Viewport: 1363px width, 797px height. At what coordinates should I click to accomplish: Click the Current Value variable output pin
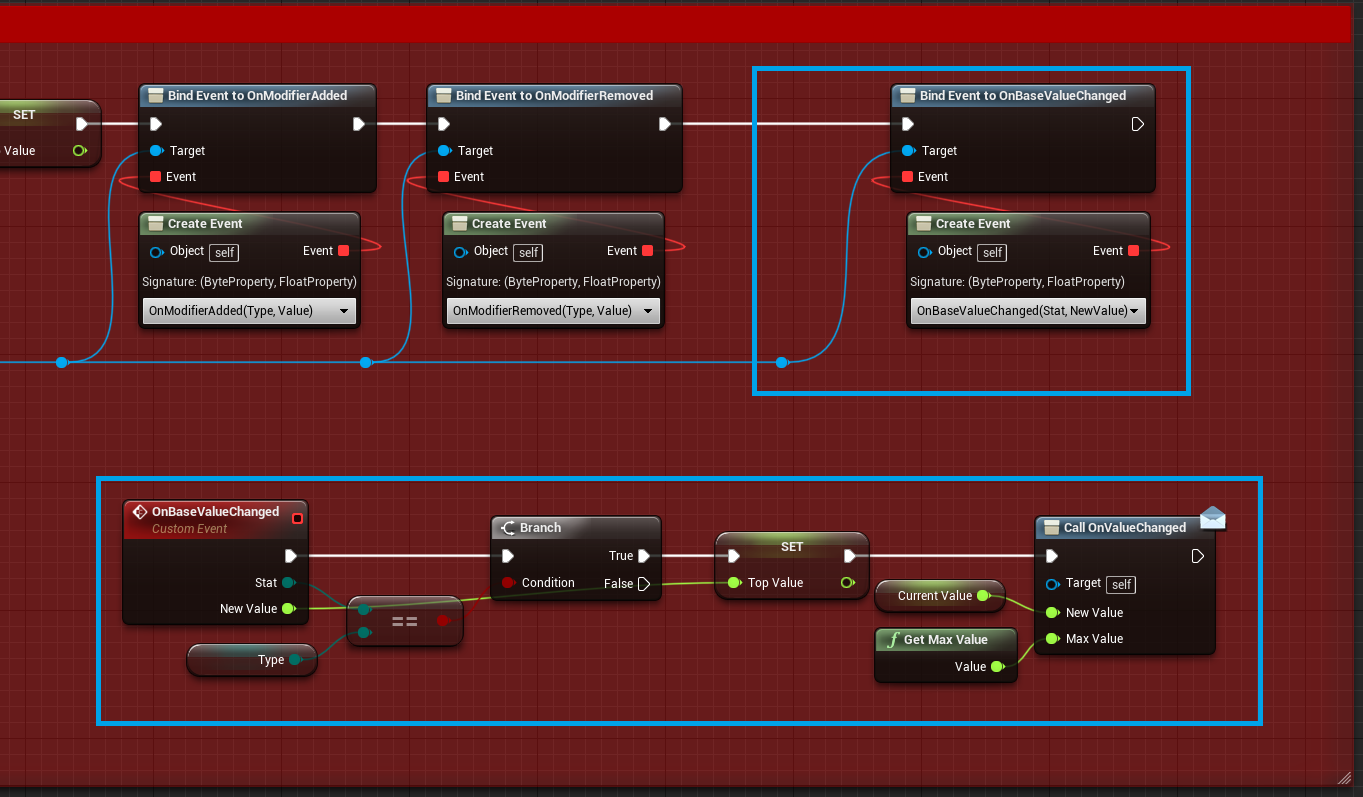[982, 596]
